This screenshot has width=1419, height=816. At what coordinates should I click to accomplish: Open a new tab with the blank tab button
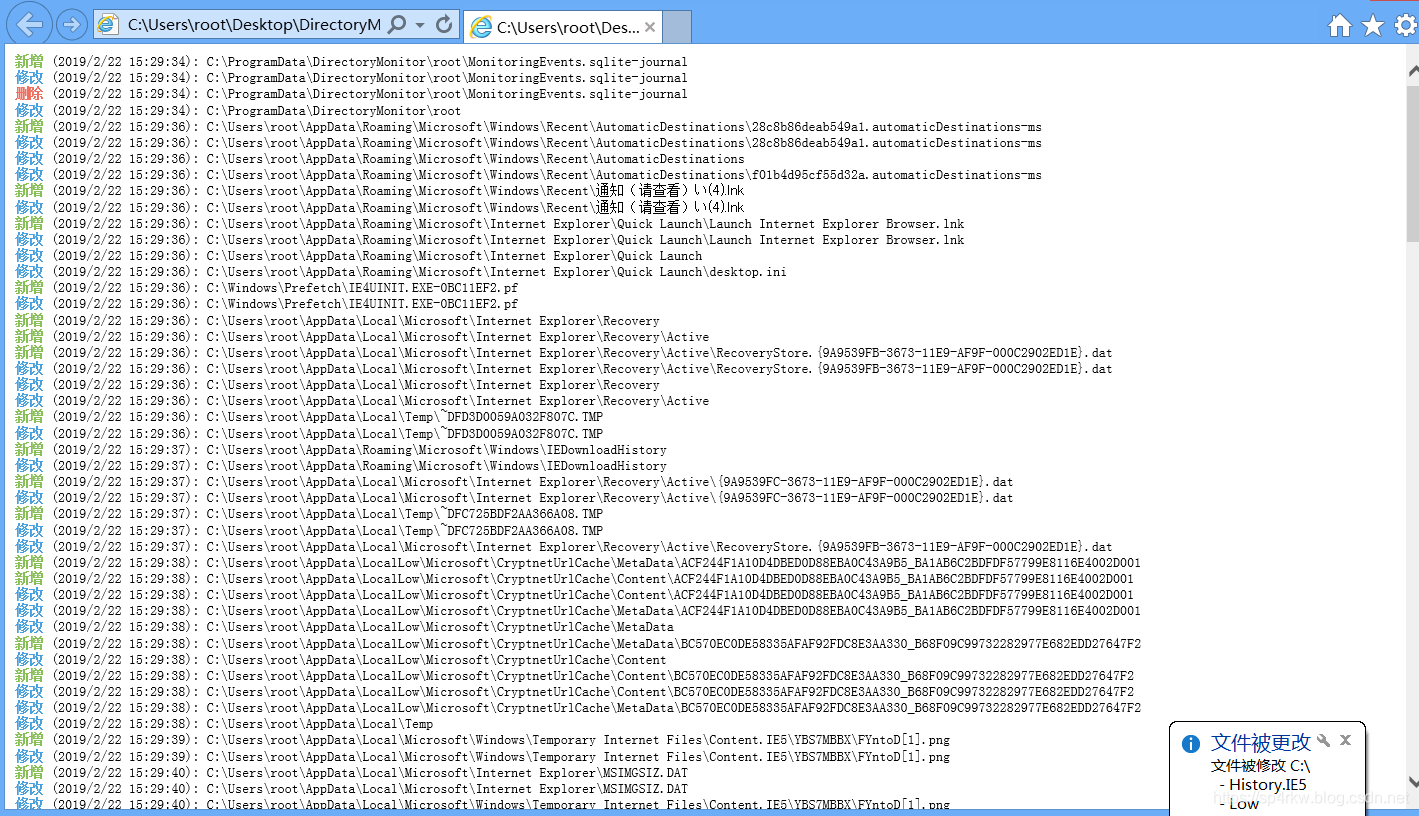click(677, 27)
